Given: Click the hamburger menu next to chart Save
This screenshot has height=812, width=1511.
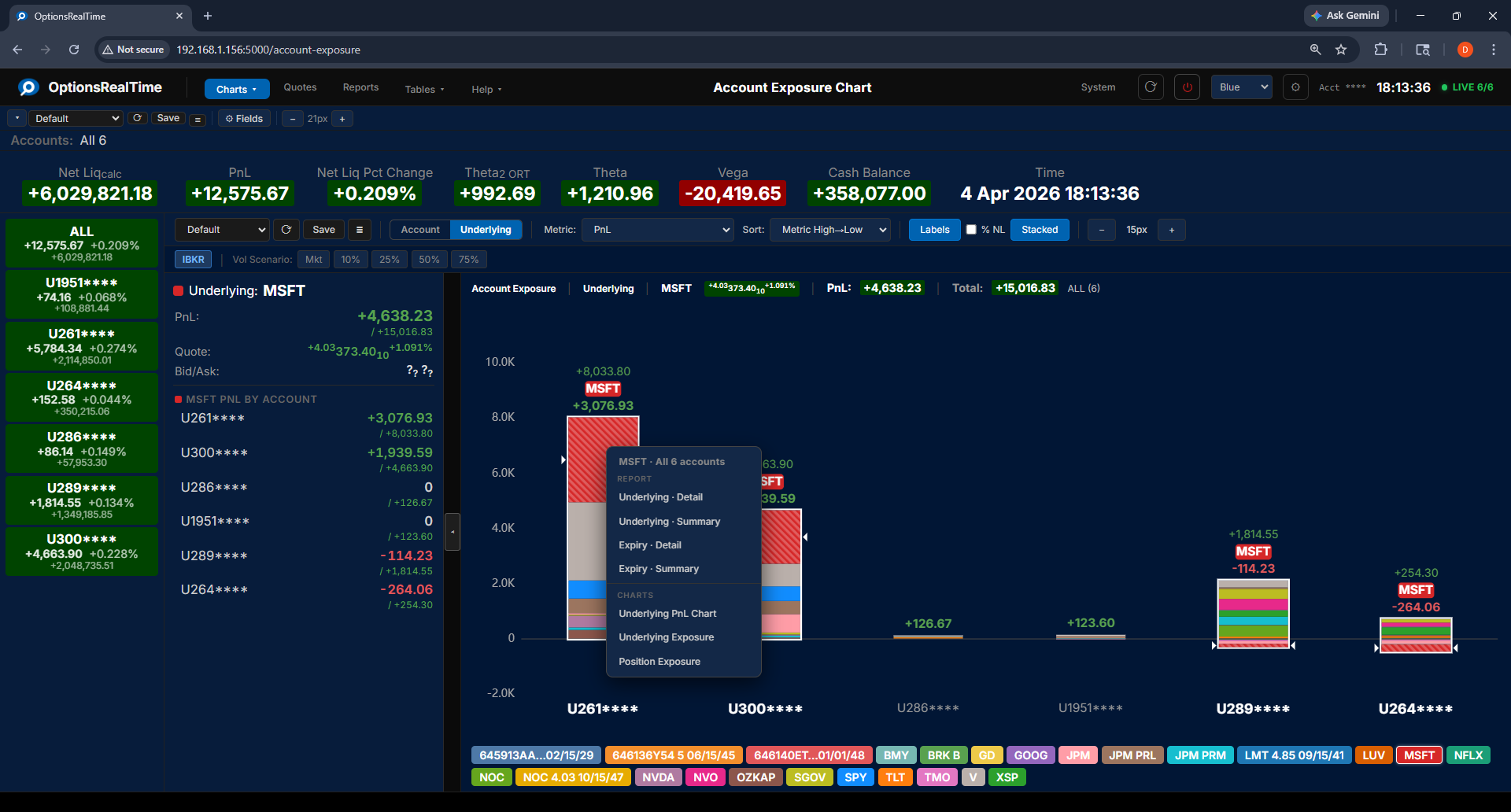Looking at the screenshot, I should click(360, 230).
